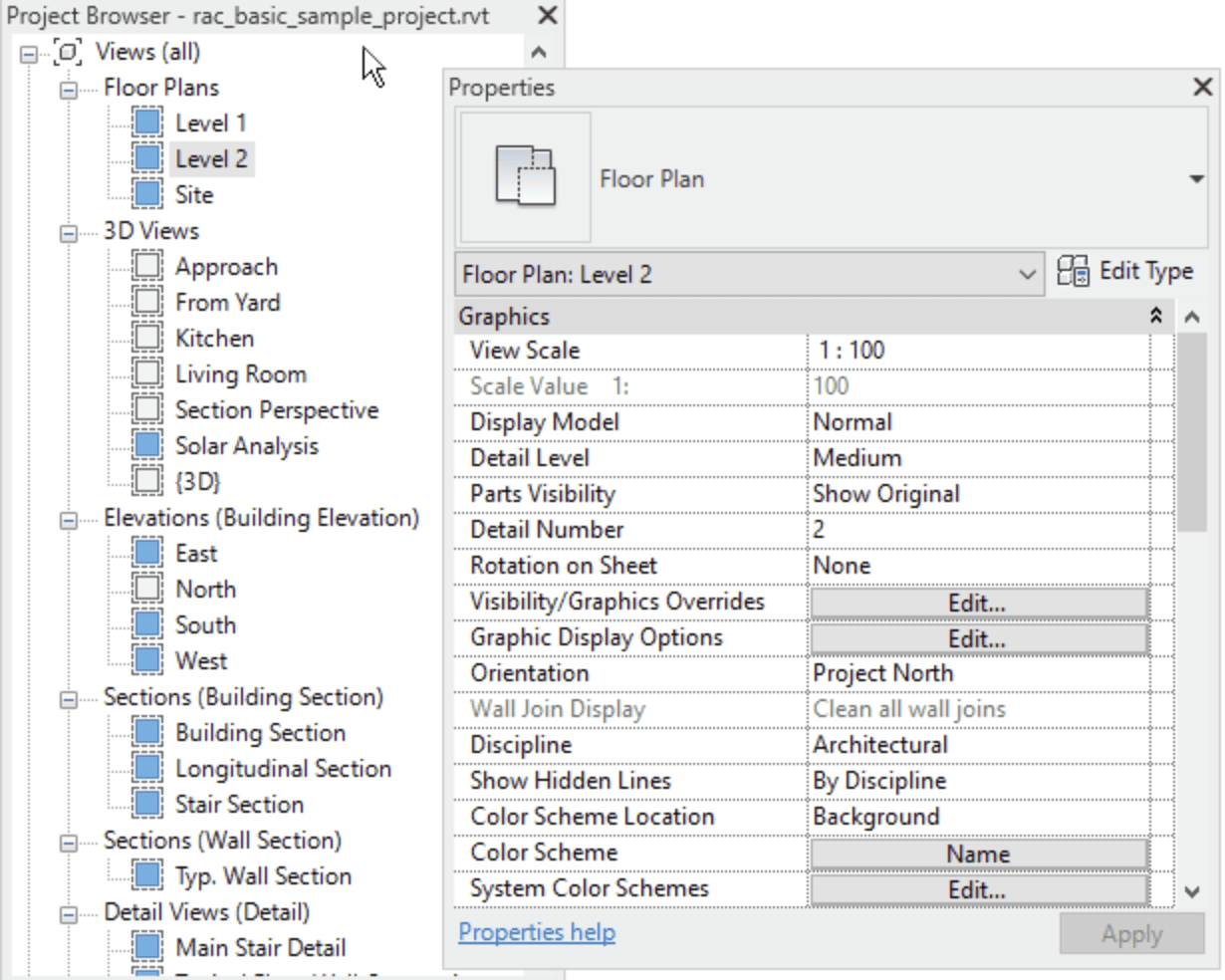Collapse the Sections (Building Section) branch
This screenshot has height=980, width=1225.
(69, 698)
